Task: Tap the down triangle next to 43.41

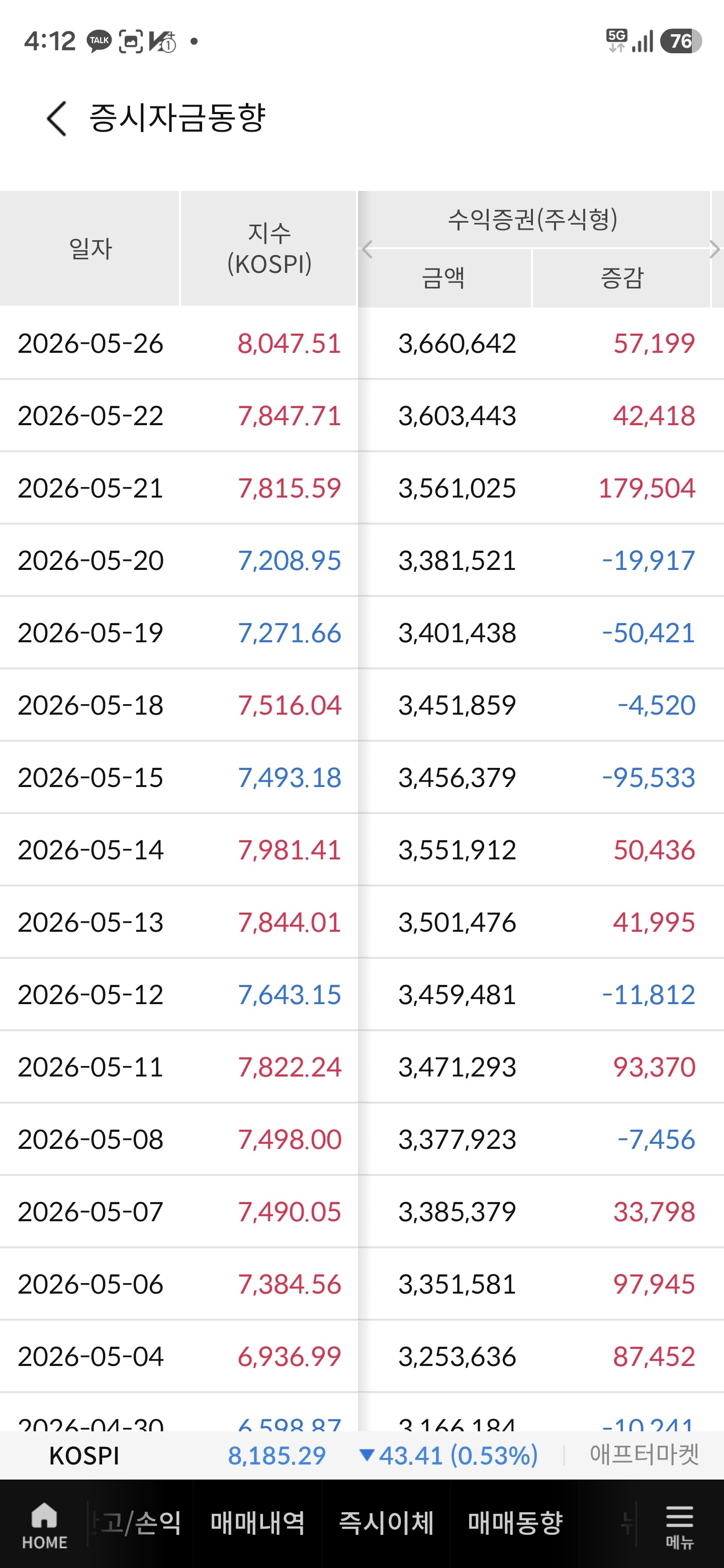Action: 367,1455
